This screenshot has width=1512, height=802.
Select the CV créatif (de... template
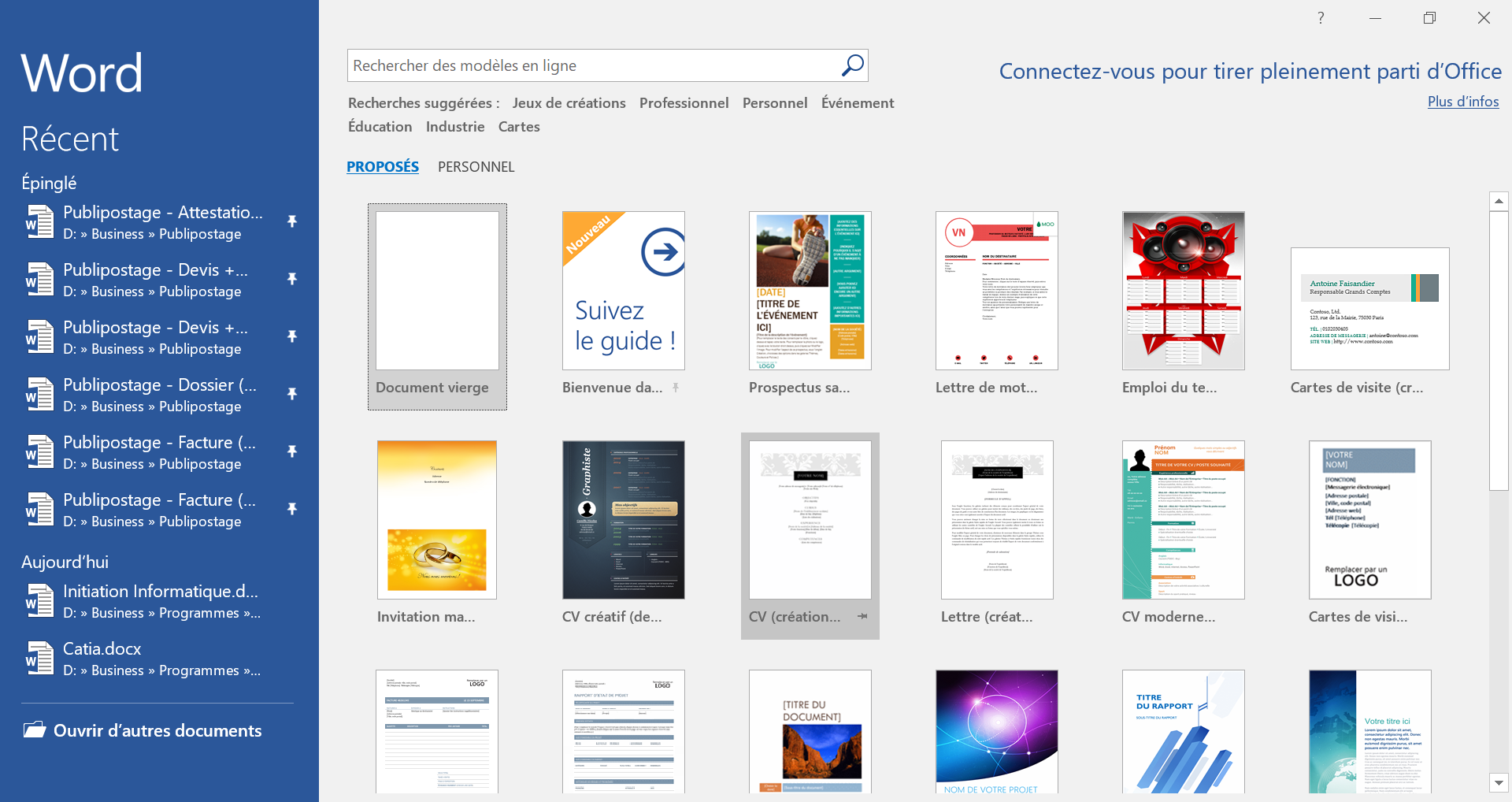624,520
